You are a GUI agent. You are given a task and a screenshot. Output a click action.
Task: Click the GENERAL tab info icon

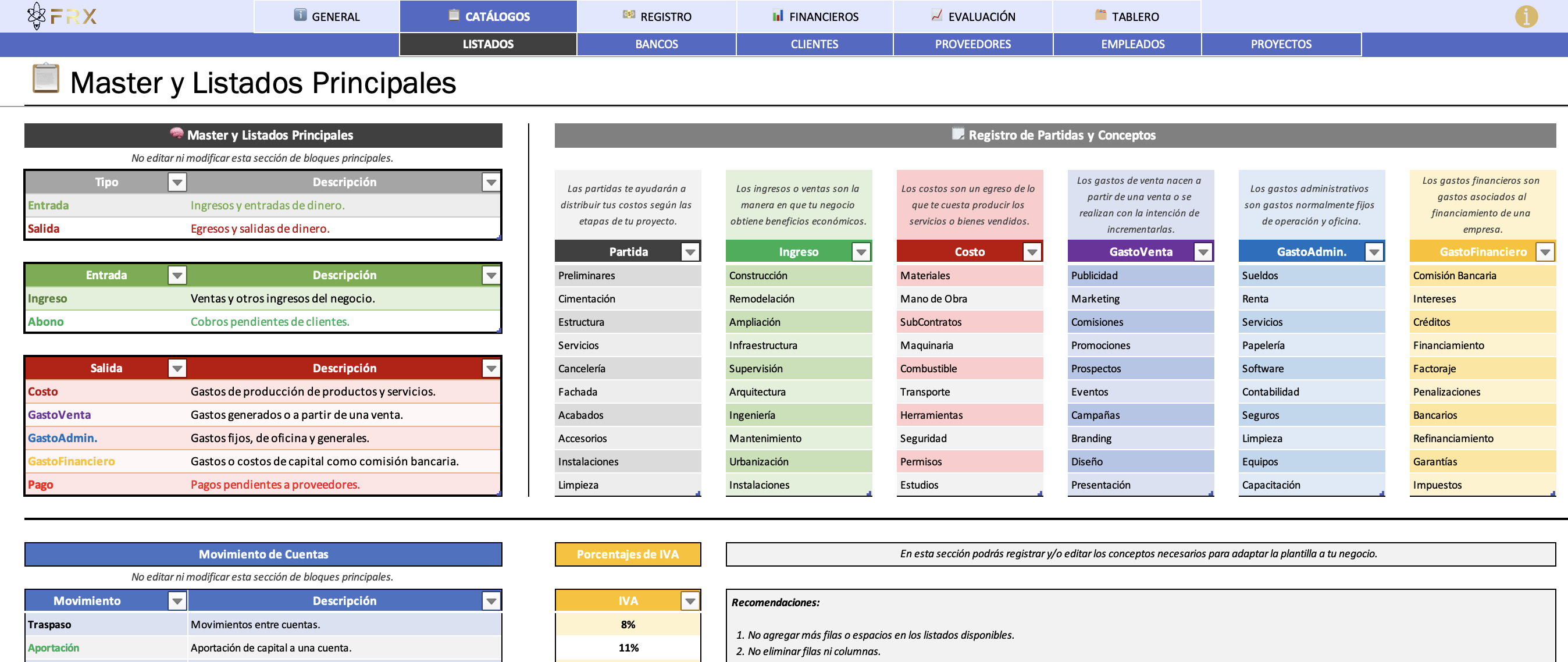click(x=300, y=15)
